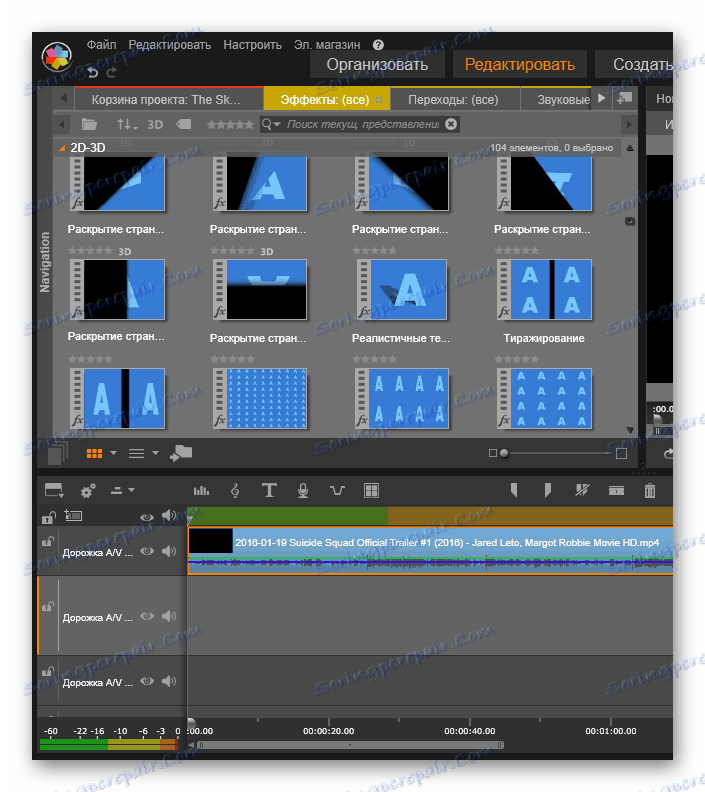Open list view options dropdown arrow

coord(156,453)
